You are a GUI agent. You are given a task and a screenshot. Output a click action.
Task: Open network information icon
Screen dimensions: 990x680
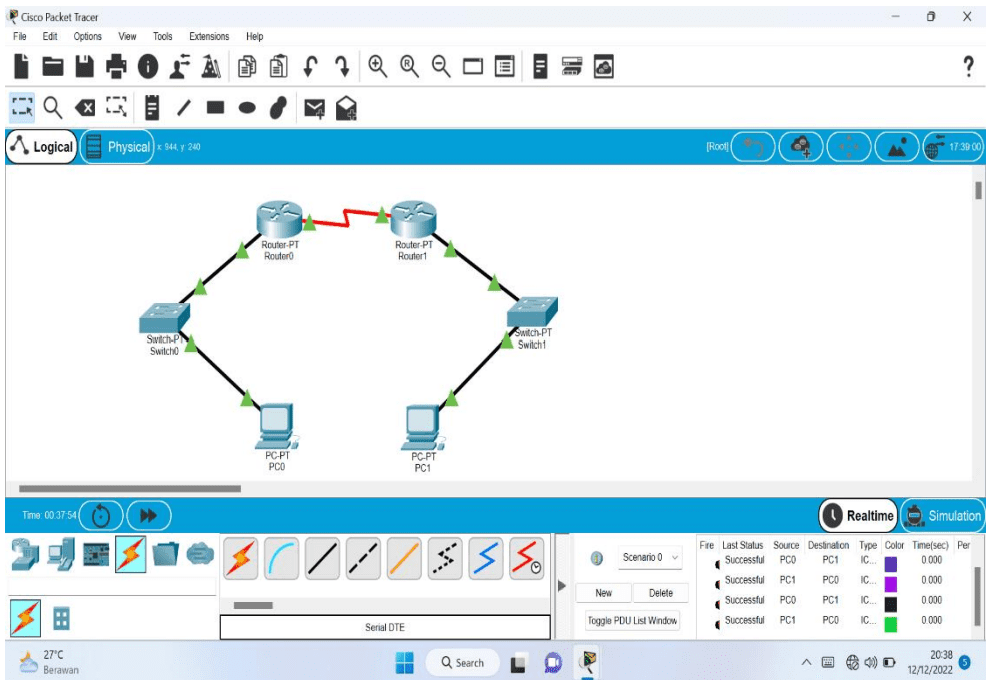pyautogui.click(x=148, y=66)
